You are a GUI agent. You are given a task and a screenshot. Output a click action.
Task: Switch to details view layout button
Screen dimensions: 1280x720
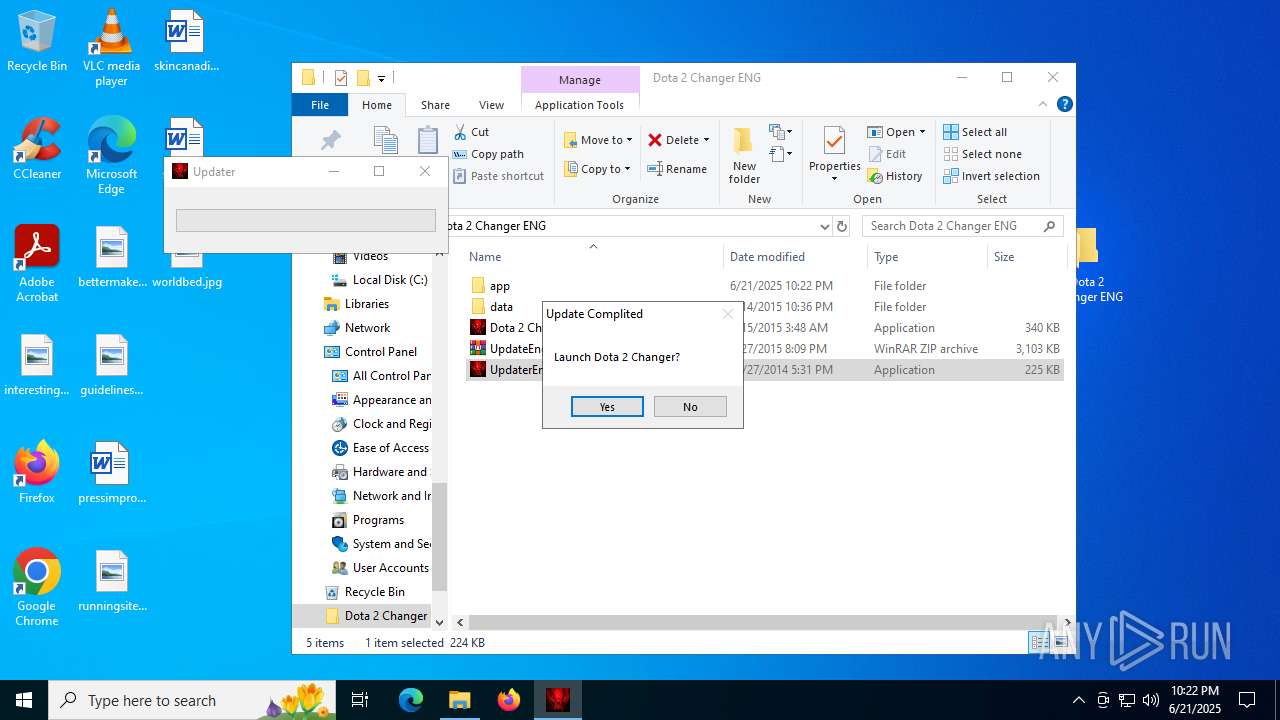[x=1037, y=642]
